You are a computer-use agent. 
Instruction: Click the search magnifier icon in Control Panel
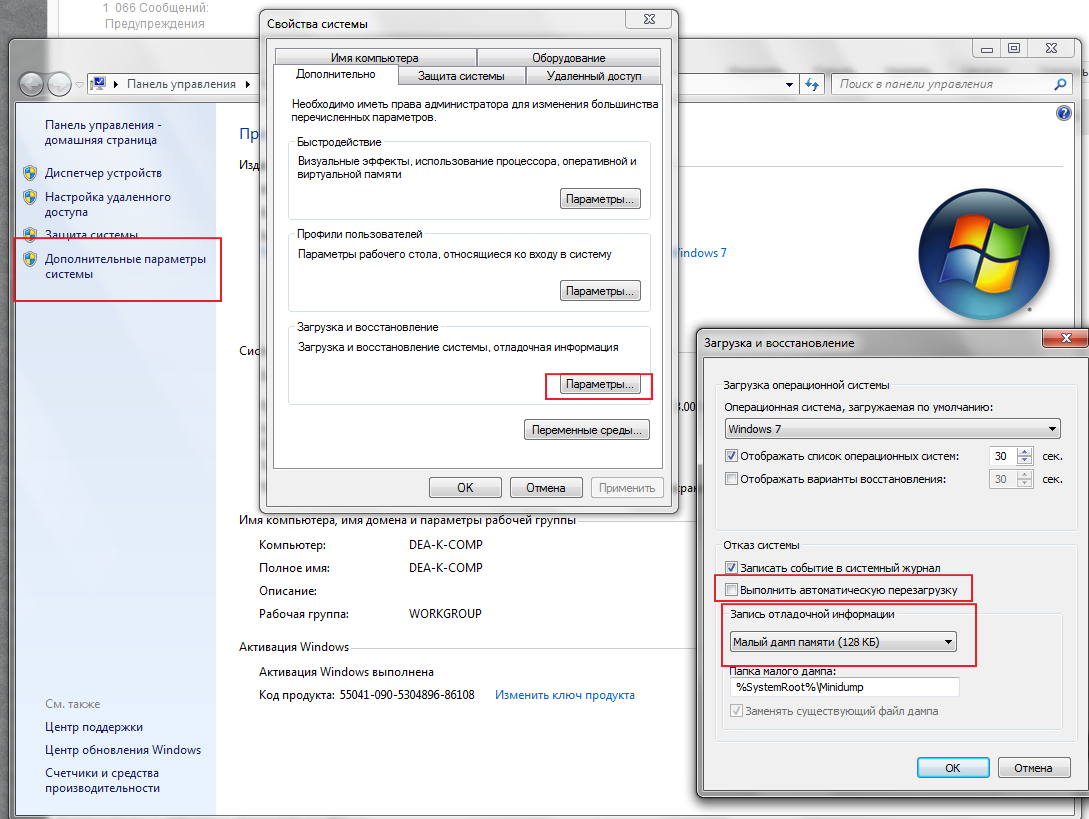coord(1060,84)
